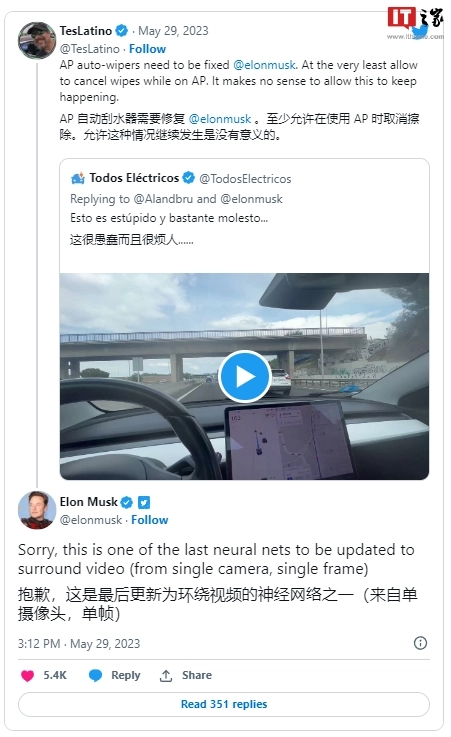The image size is (451, 737).
Task: Click TesLatino's verified checkmark badge
Action: (x=122, y=31)
